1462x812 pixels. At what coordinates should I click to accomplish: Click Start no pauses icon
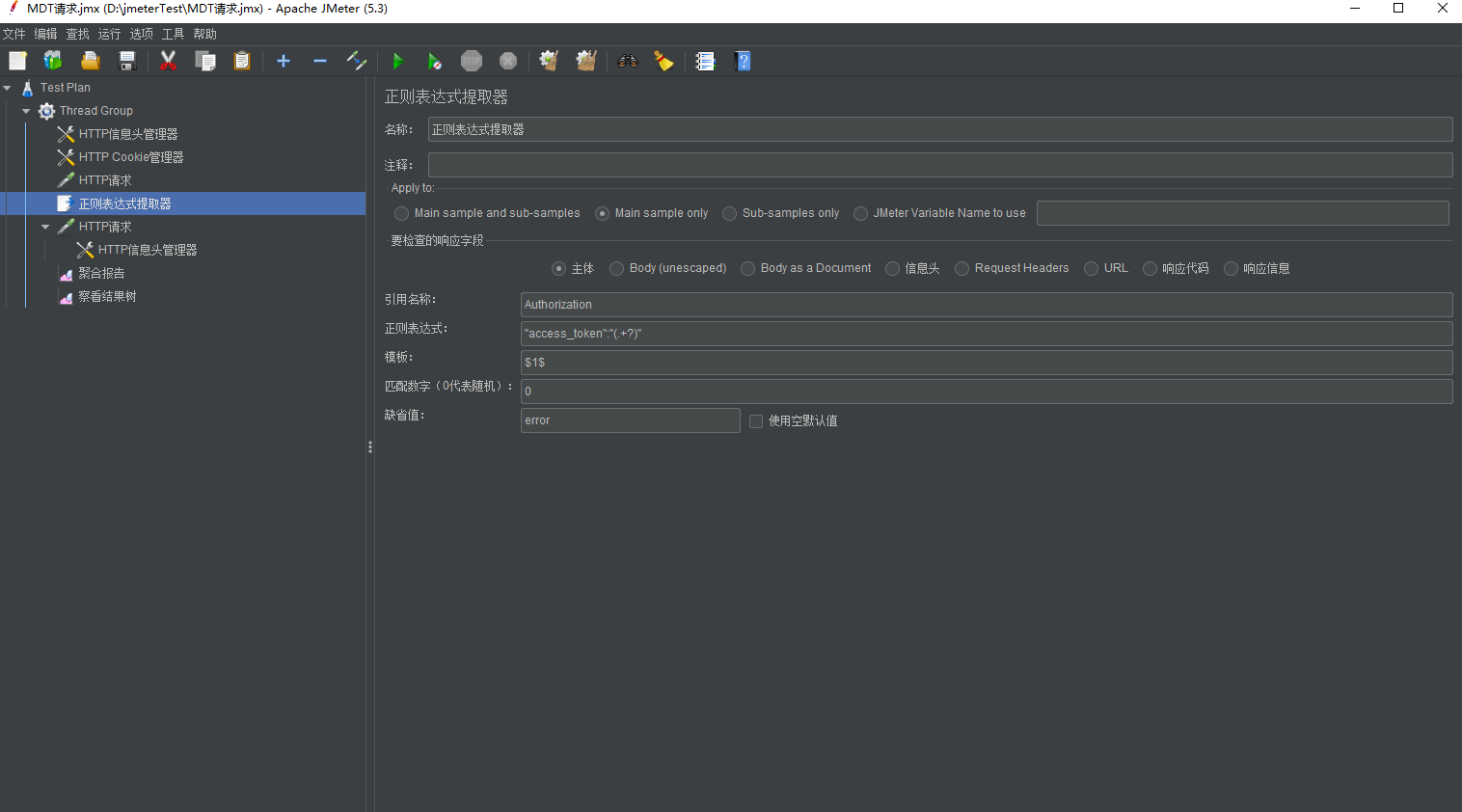434,61
